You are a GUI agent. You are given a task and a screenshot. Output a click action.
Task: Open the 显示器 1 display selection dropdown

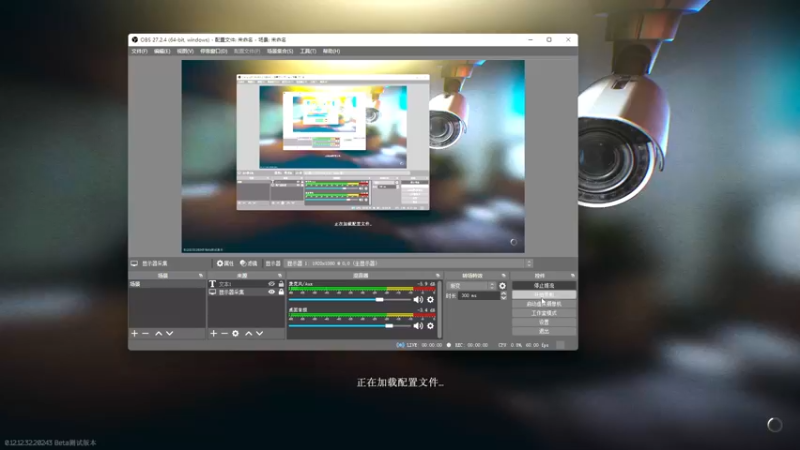[409, 263]
